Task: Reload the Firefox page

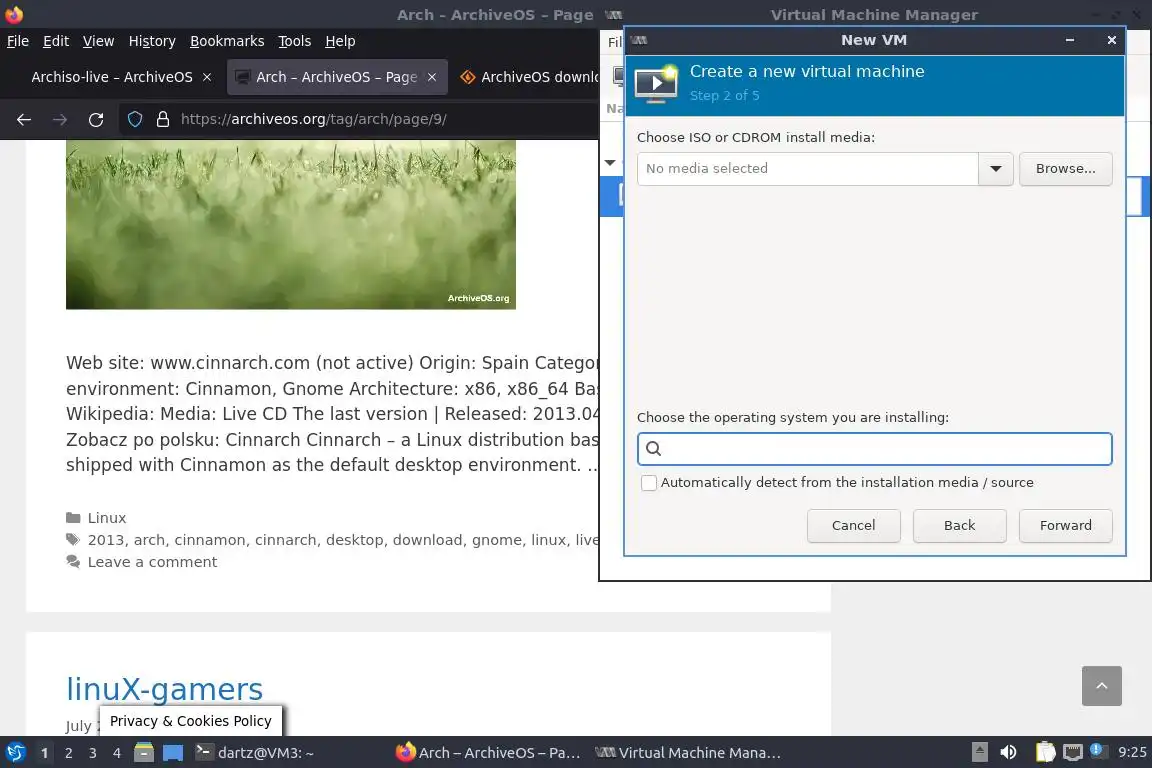Action: point(96,120)
